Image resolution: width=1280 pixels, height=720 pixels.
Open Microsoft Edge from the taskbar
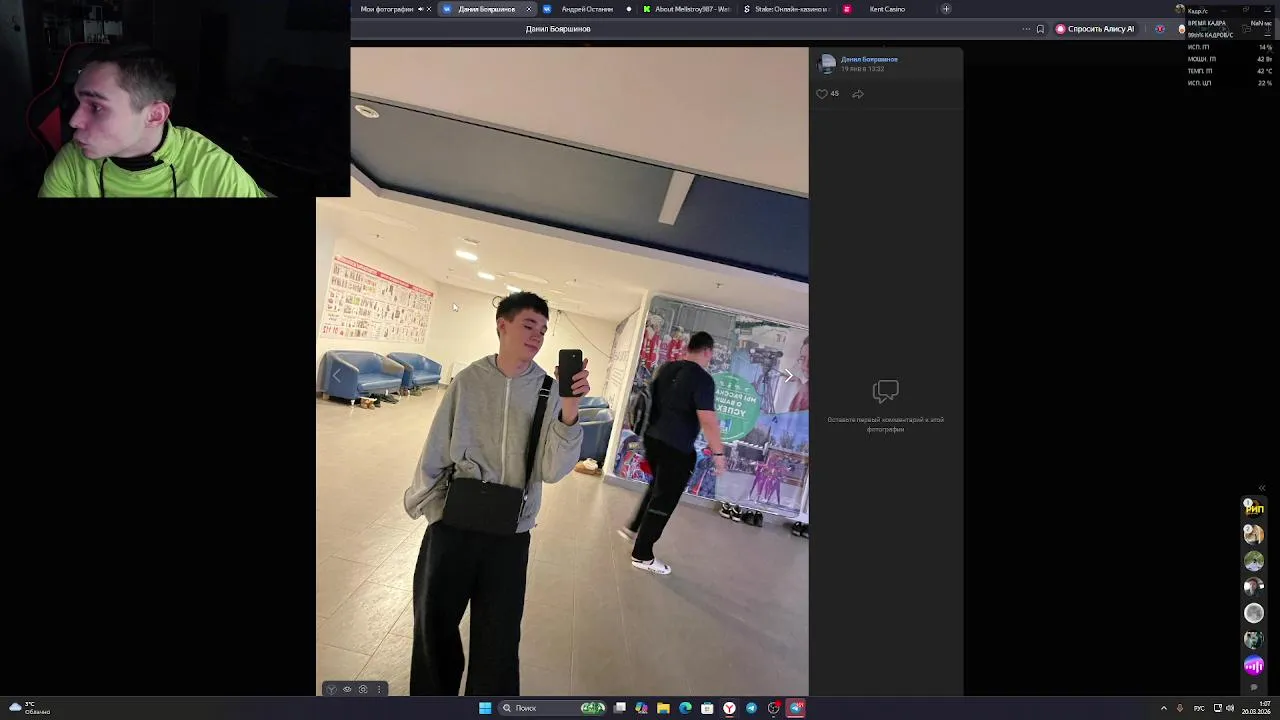click(x=685, y=708)
